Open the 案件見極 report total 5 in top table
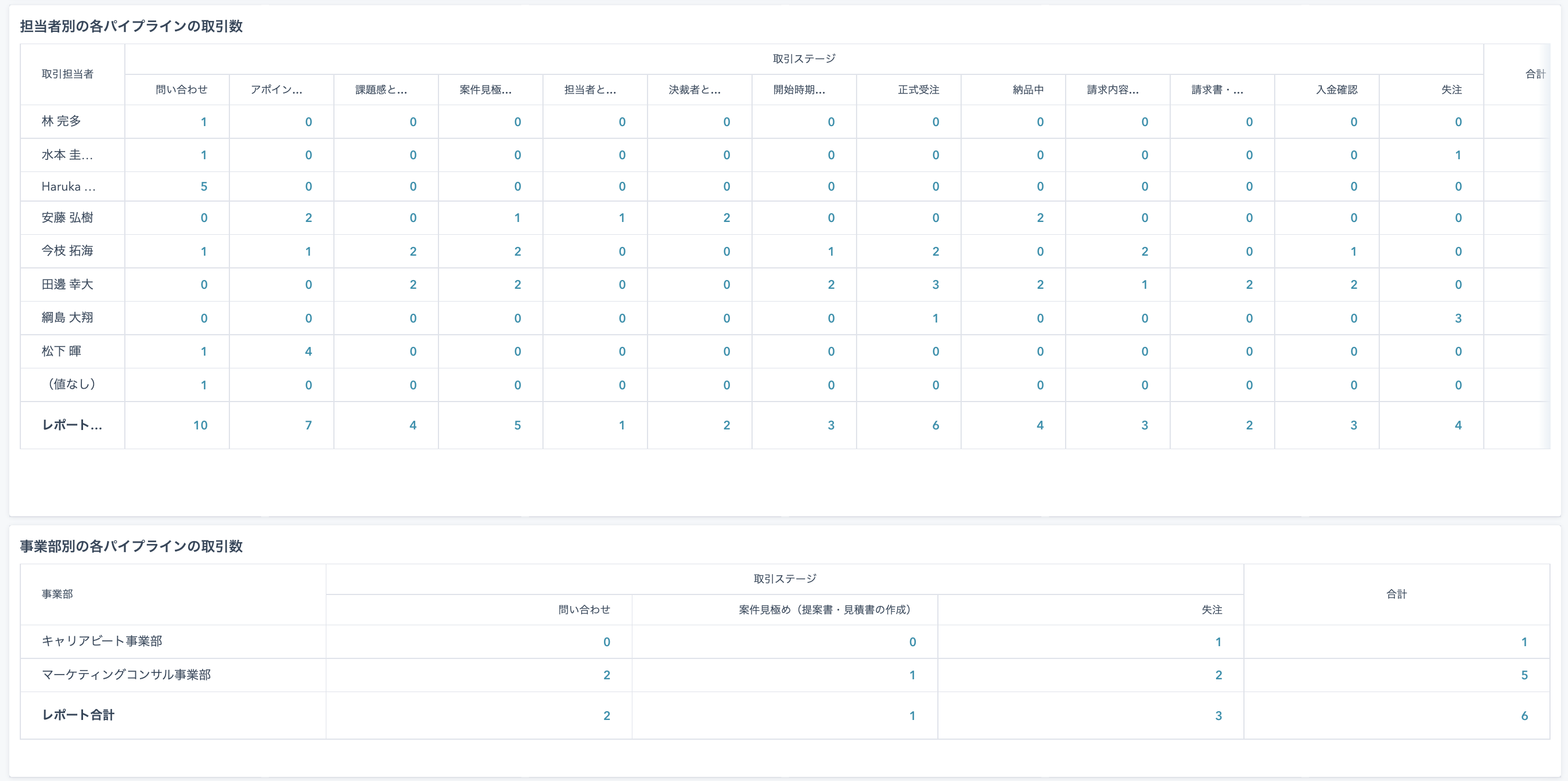The image size is (1568, 781). (x=517, y=425)
